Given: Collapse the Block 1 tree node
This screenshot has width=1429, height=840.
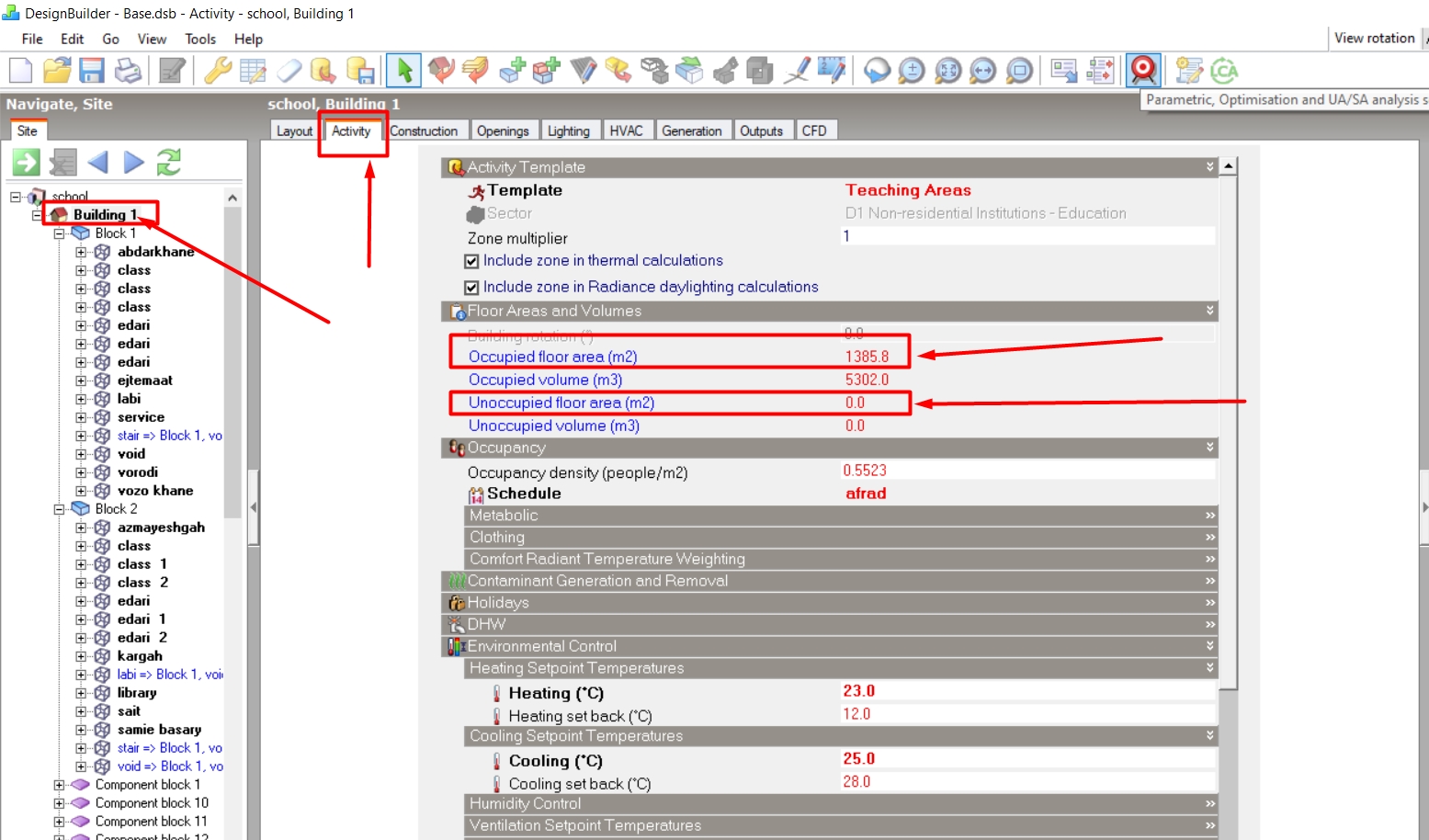Looking at the screenshot, I should coord(59,233).
